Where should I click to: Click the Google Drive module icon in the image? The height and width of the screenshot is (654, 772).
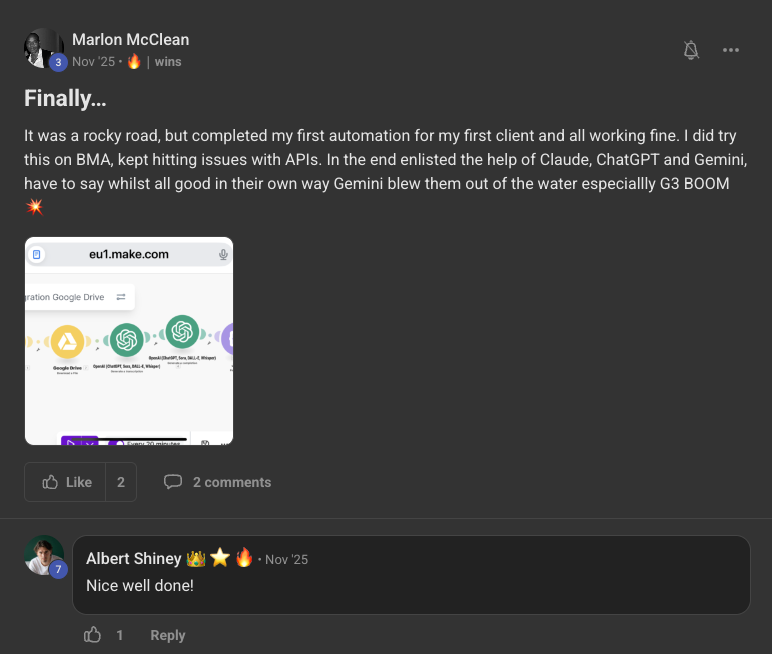pyautogui.click(x=68, y=343)
